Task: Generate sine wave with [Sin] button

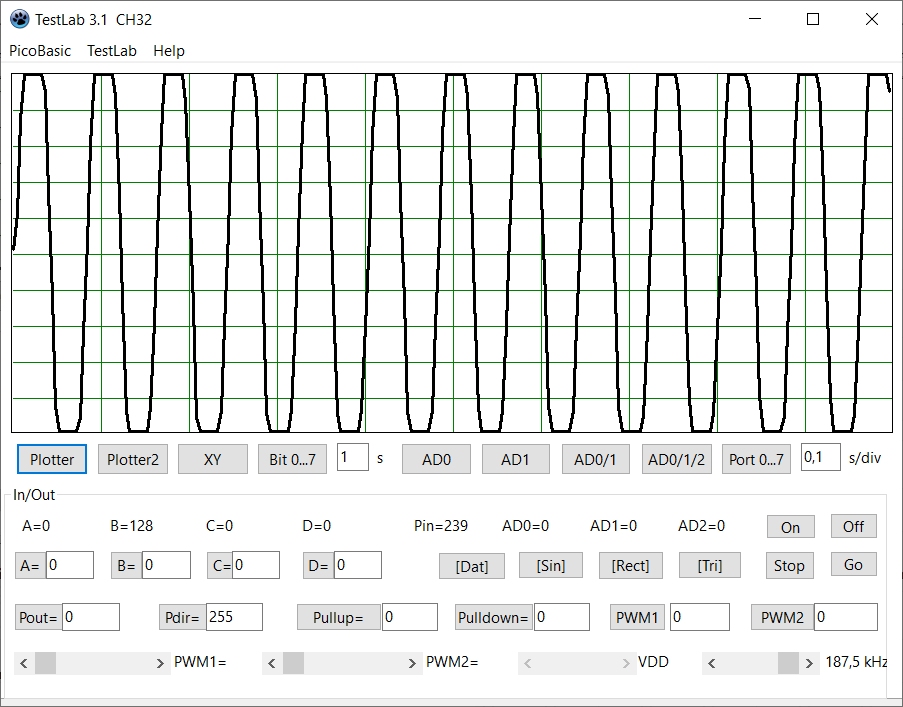Action: [x=550, y=565]
